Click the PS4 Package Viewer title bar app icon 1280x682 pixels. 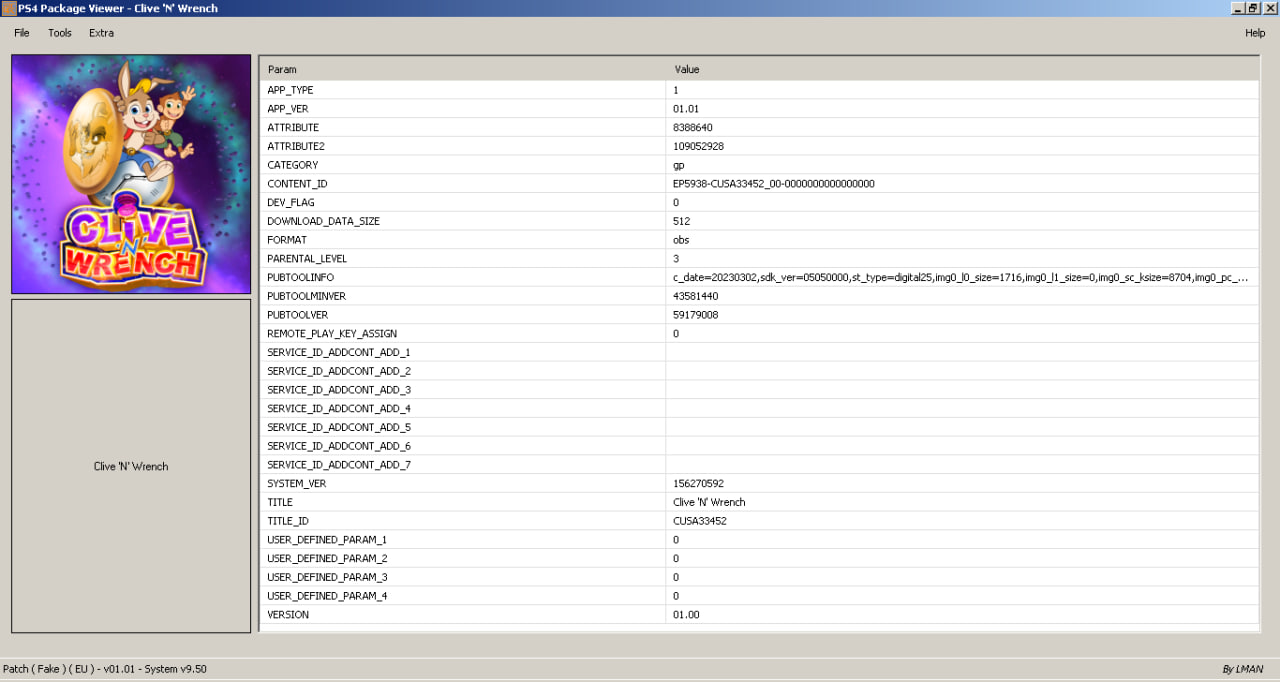tap(8, 8)
